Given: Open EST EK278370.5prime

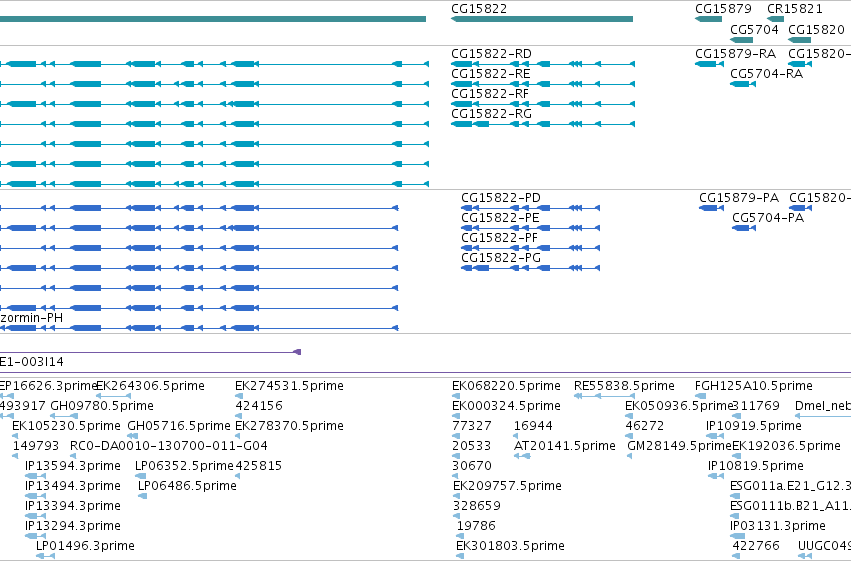Looking at the screenshot, I should (x=289, y=426).
